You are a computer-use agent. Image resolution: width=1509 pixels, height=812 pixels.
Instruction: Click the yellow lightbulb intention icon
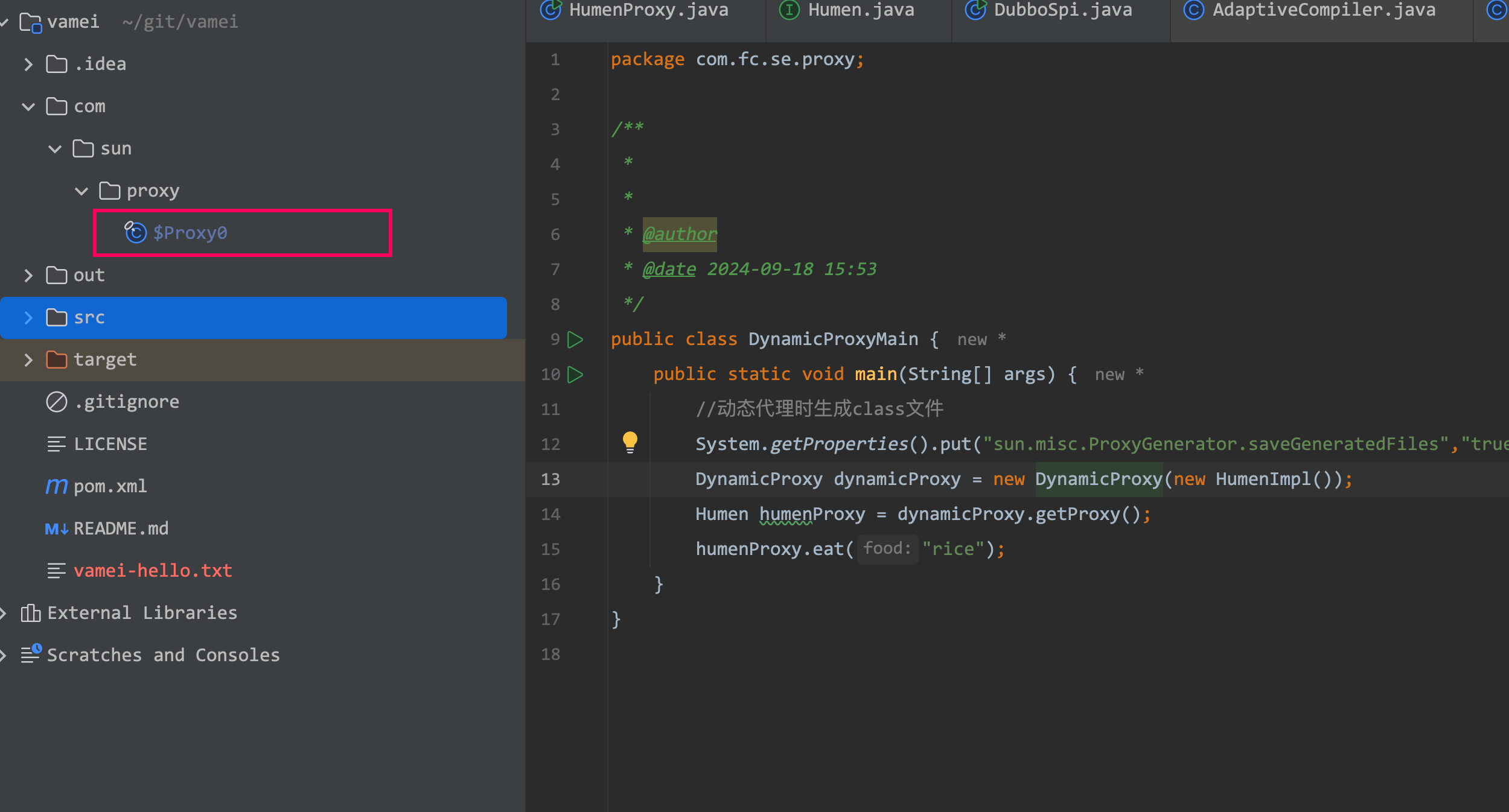point(630,442)
